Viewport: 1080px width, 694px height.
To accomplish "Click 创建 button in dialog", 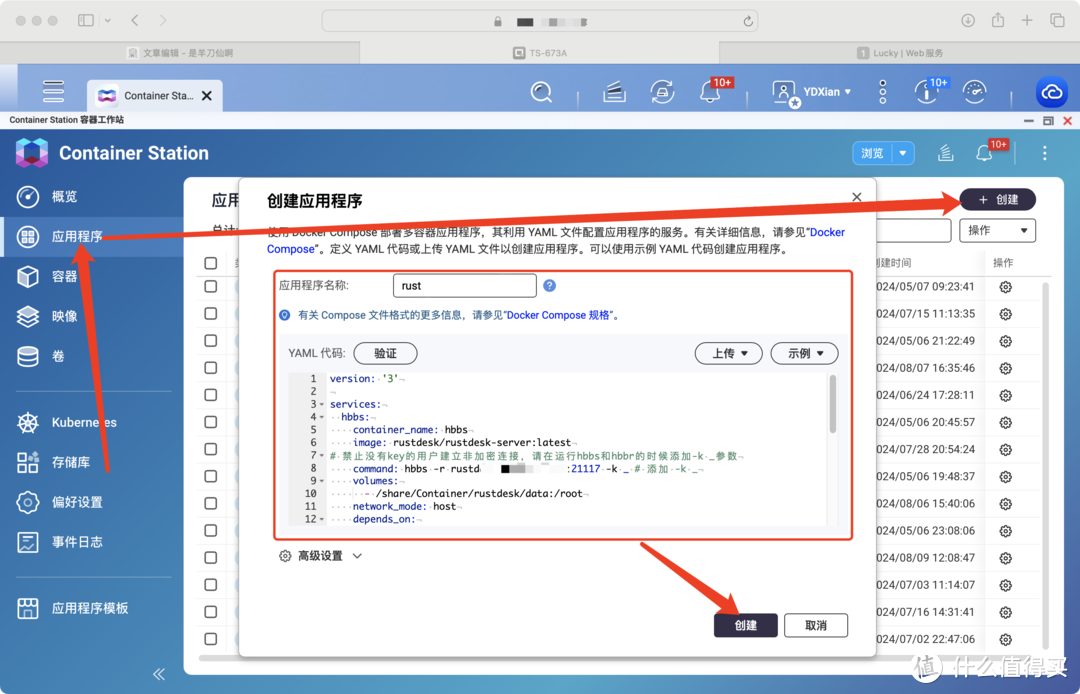I will [x=746, y=625].
